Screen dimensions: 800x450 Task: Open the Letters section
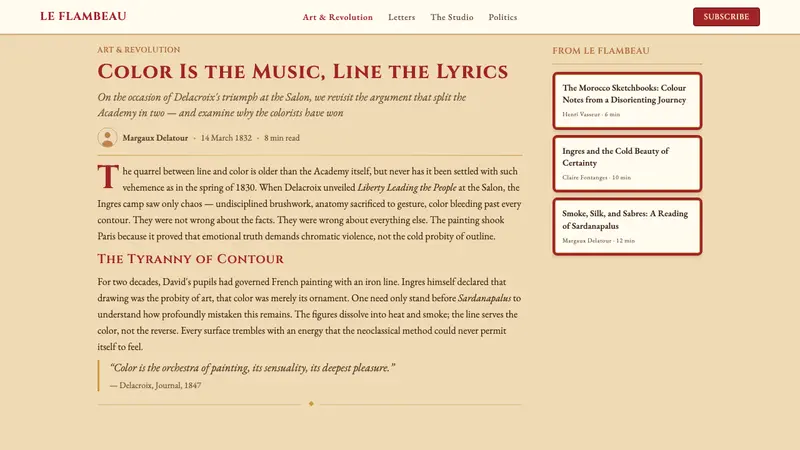pyautogui.click(x=402, y=17)
